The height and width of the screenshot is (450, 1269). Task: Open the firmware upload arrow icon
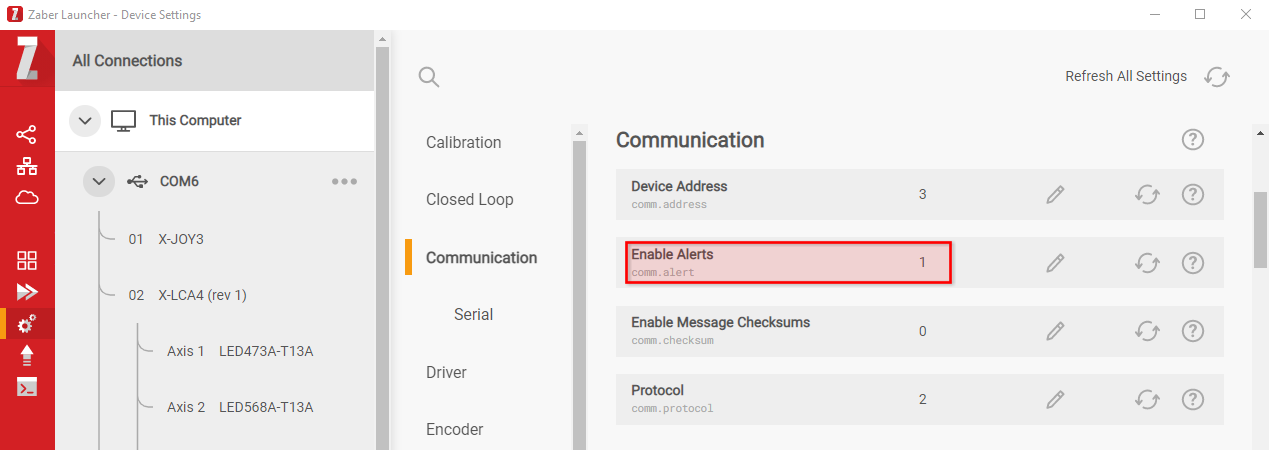[27, 355]
